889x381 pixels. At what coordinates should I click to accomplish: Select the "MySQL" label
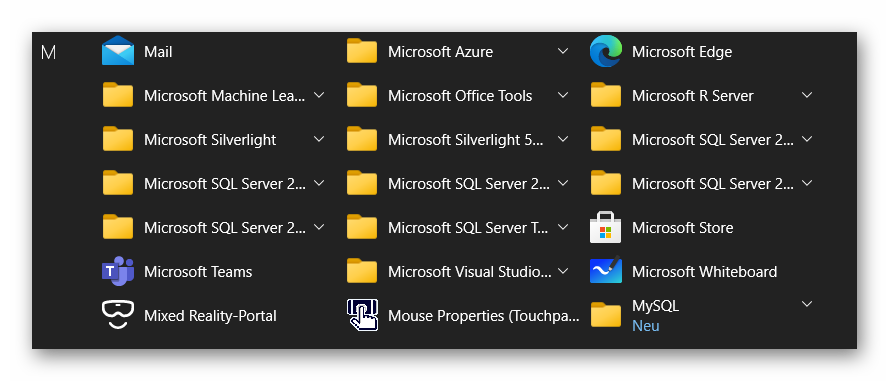pos(655,306)
